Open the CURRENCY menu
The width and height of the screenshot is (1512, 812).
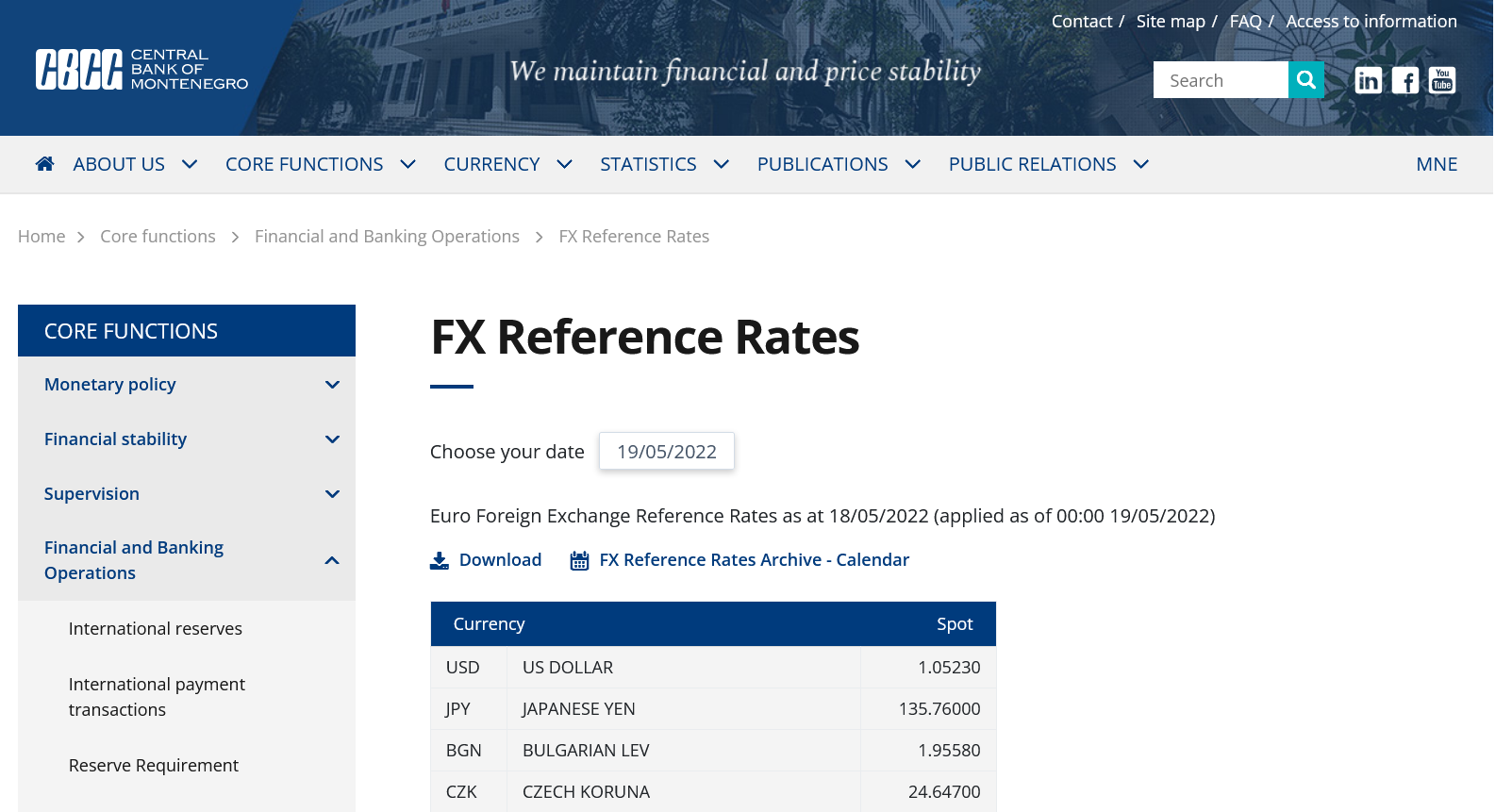pos(507,164)
